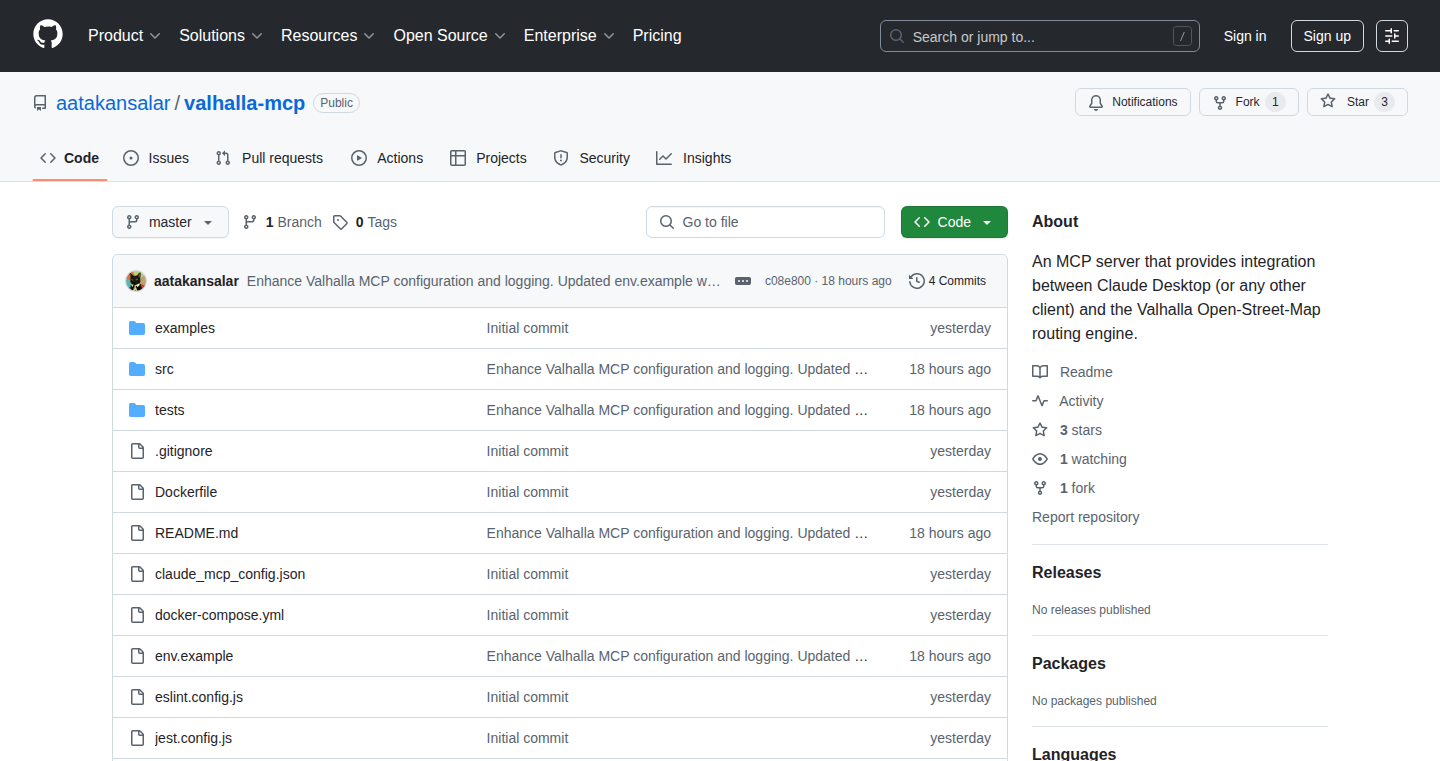Switch to the Issues tab
The height and width of the screenshot is (761, 1440).
(156, 158)
